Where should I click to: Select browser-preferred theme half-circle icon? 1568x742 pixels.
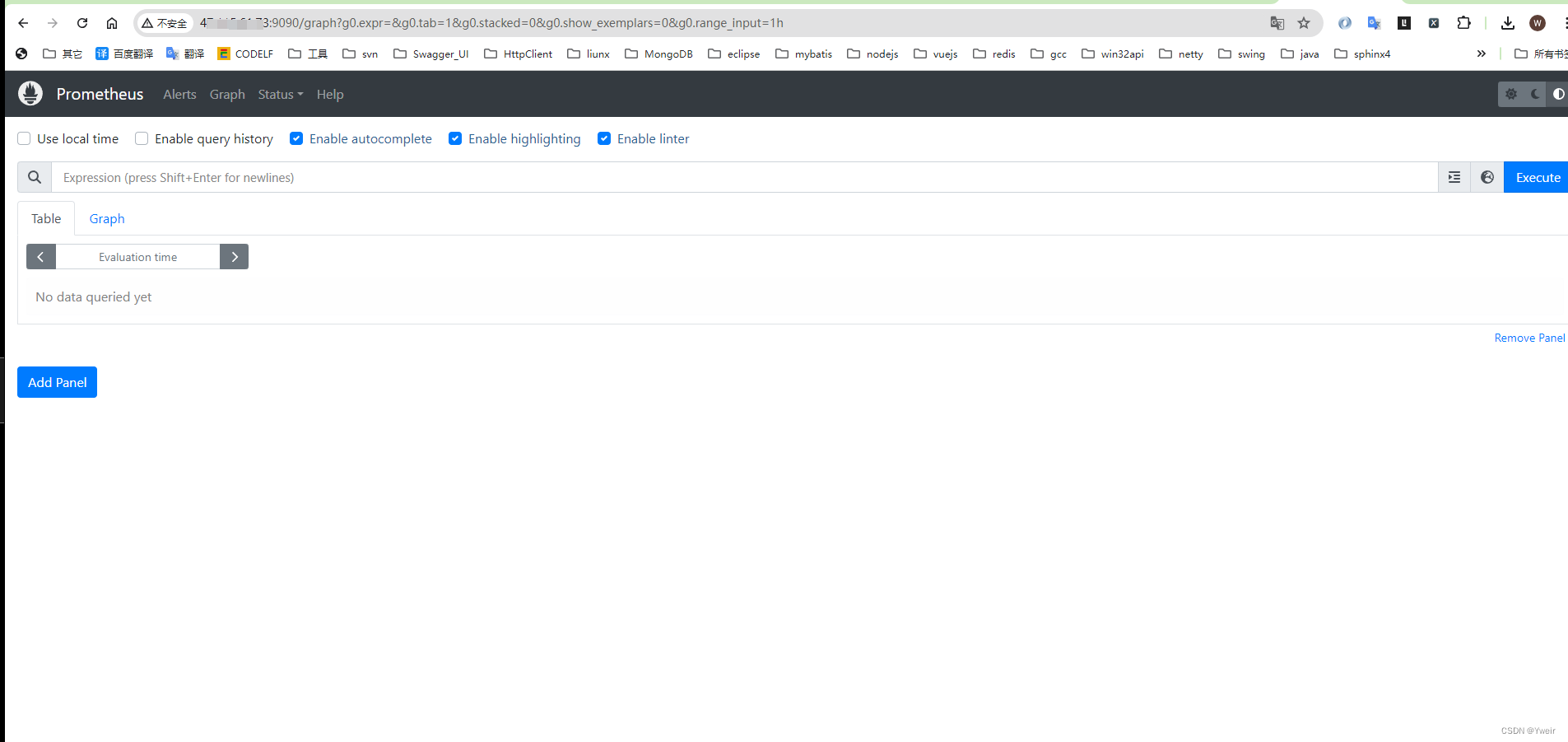pos(1558,94)
